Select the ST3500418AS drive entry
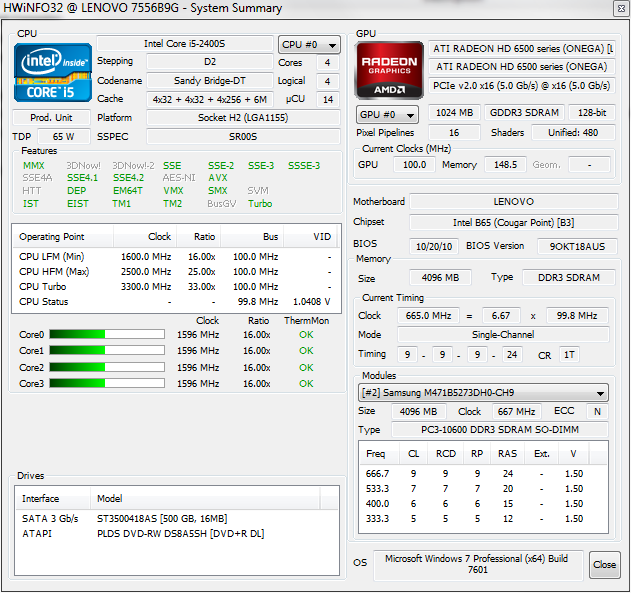631x593 pixels. click(x=160, y=518)
